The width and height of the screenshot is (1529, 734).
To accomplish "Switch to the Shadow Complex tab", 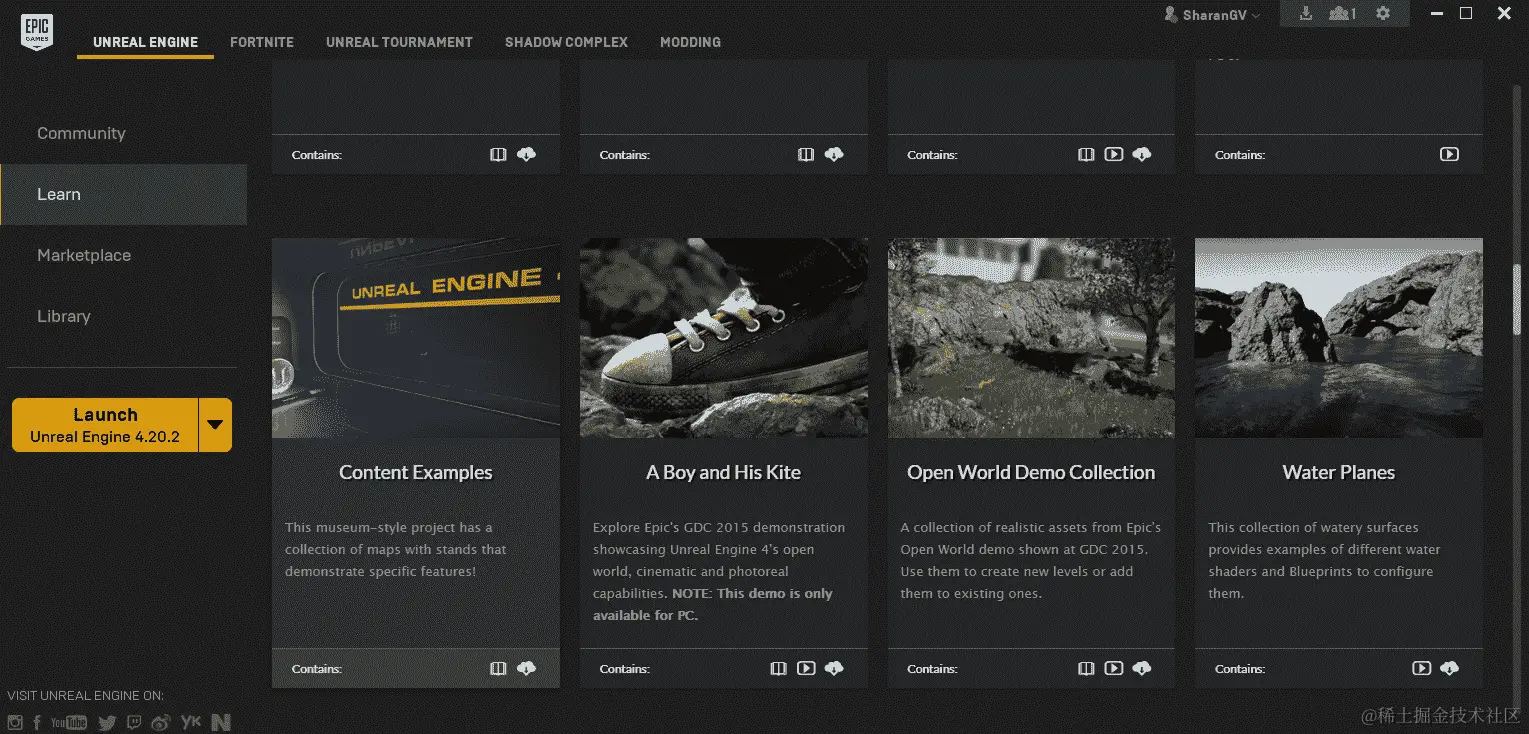I will click(566, 42).
